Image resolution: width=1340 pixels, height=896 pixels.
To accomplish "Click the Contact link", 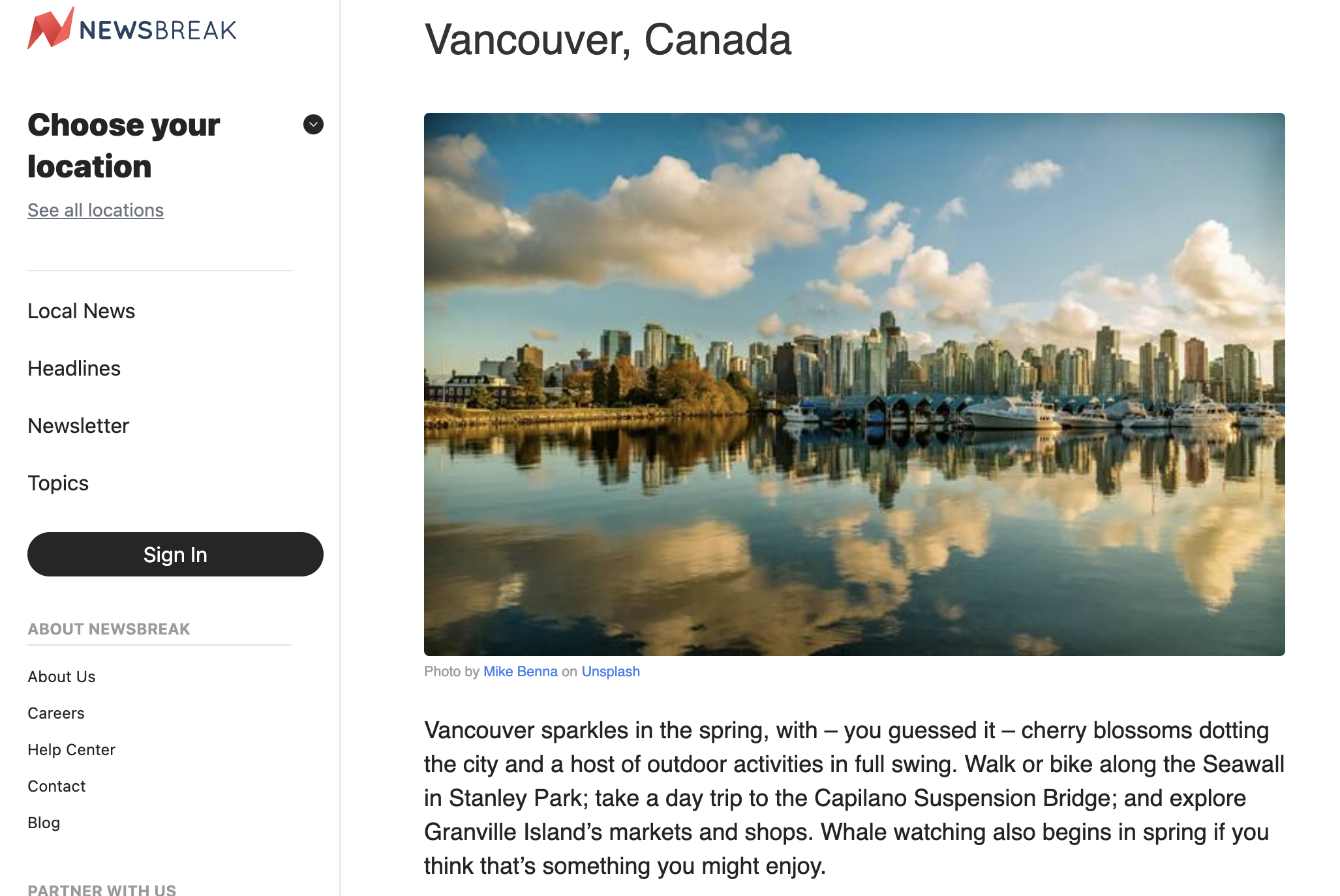I will coord(57,786).
